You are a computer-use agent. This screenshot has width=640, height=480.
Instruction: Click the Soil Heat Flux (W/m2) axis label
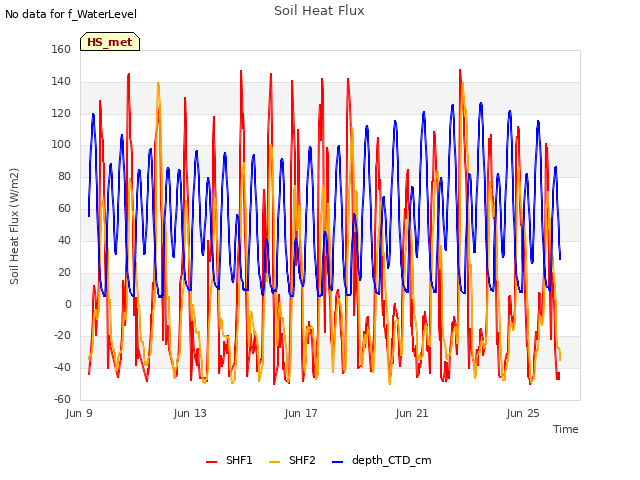(x=14, y=226)
